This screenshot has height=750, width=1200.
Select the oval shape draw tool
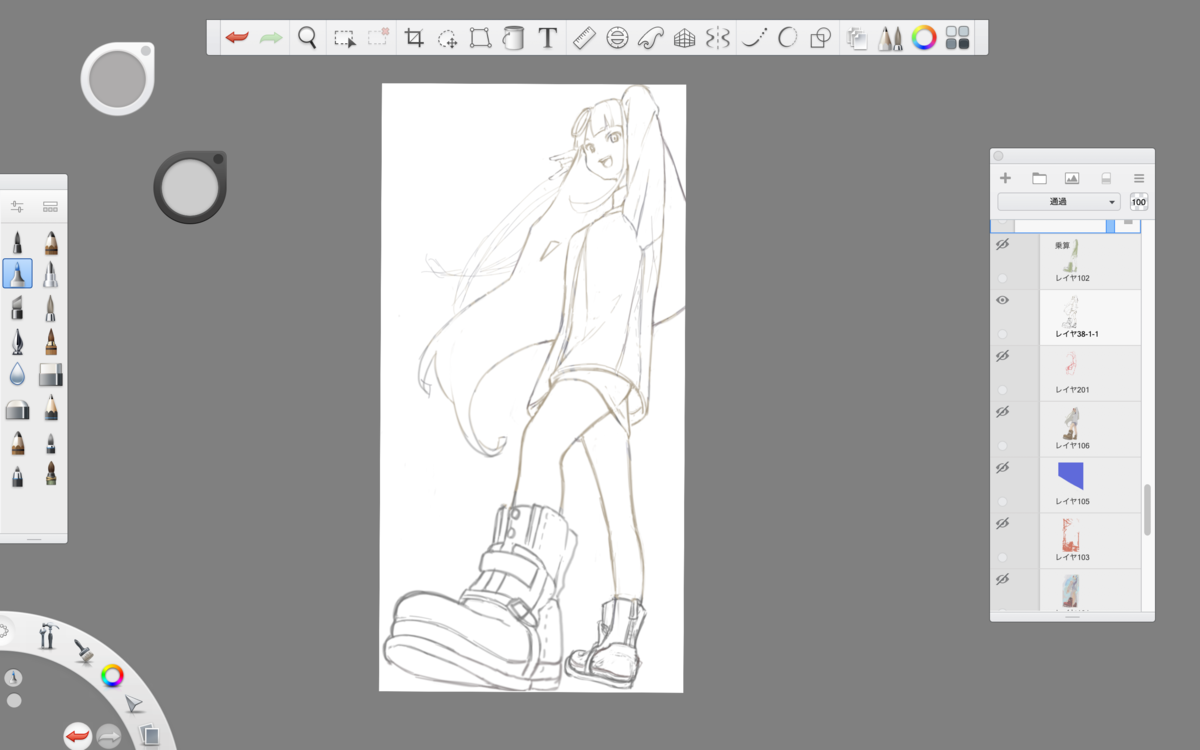tap(787, 39)
